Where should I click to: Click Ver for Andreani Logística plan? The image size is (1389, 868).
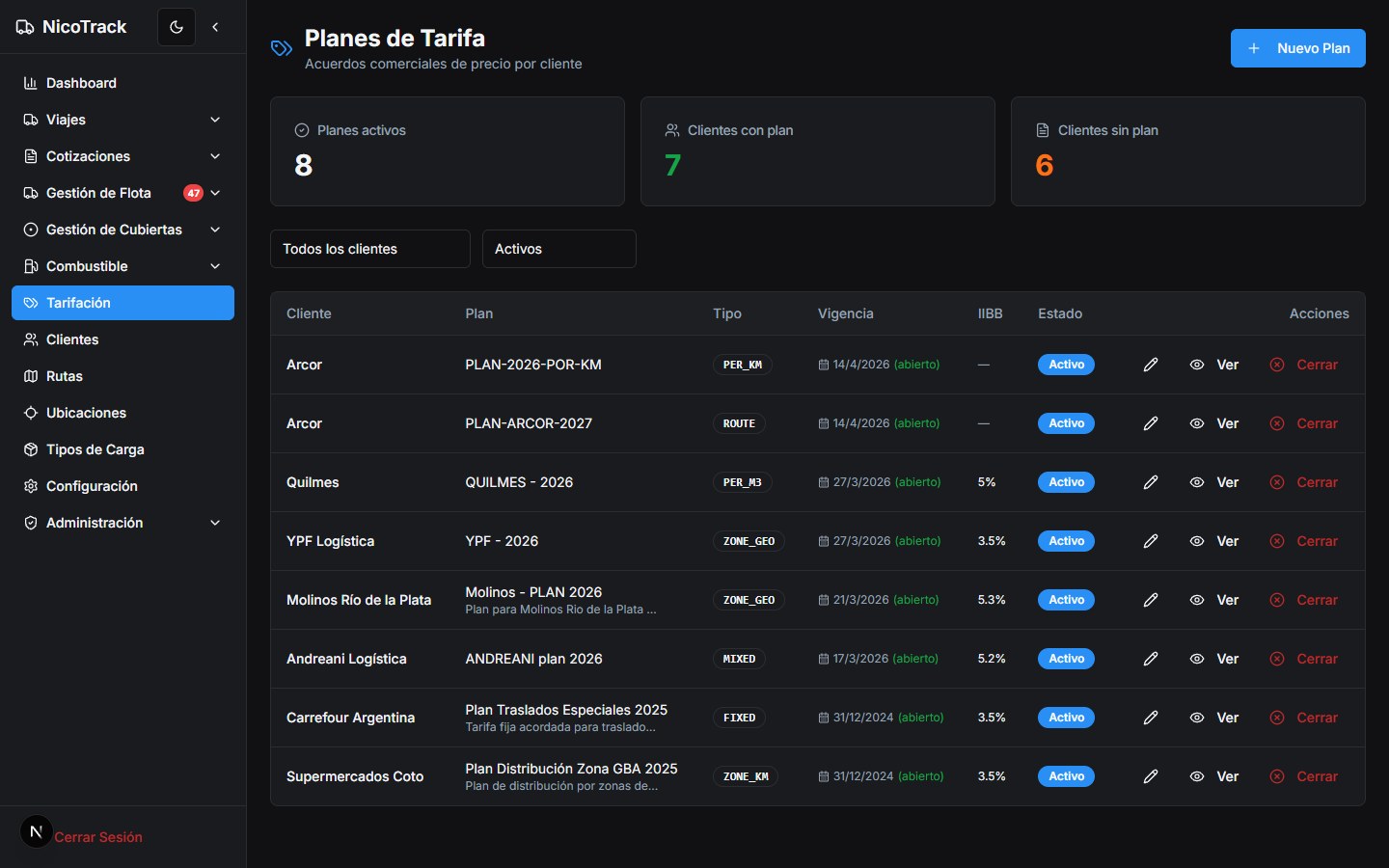[1214, 659]
